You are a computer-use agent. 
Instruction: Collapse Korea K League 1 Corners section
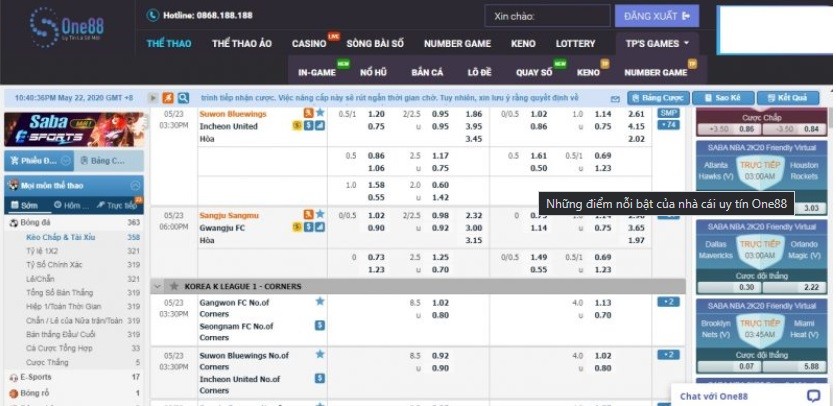157,286
